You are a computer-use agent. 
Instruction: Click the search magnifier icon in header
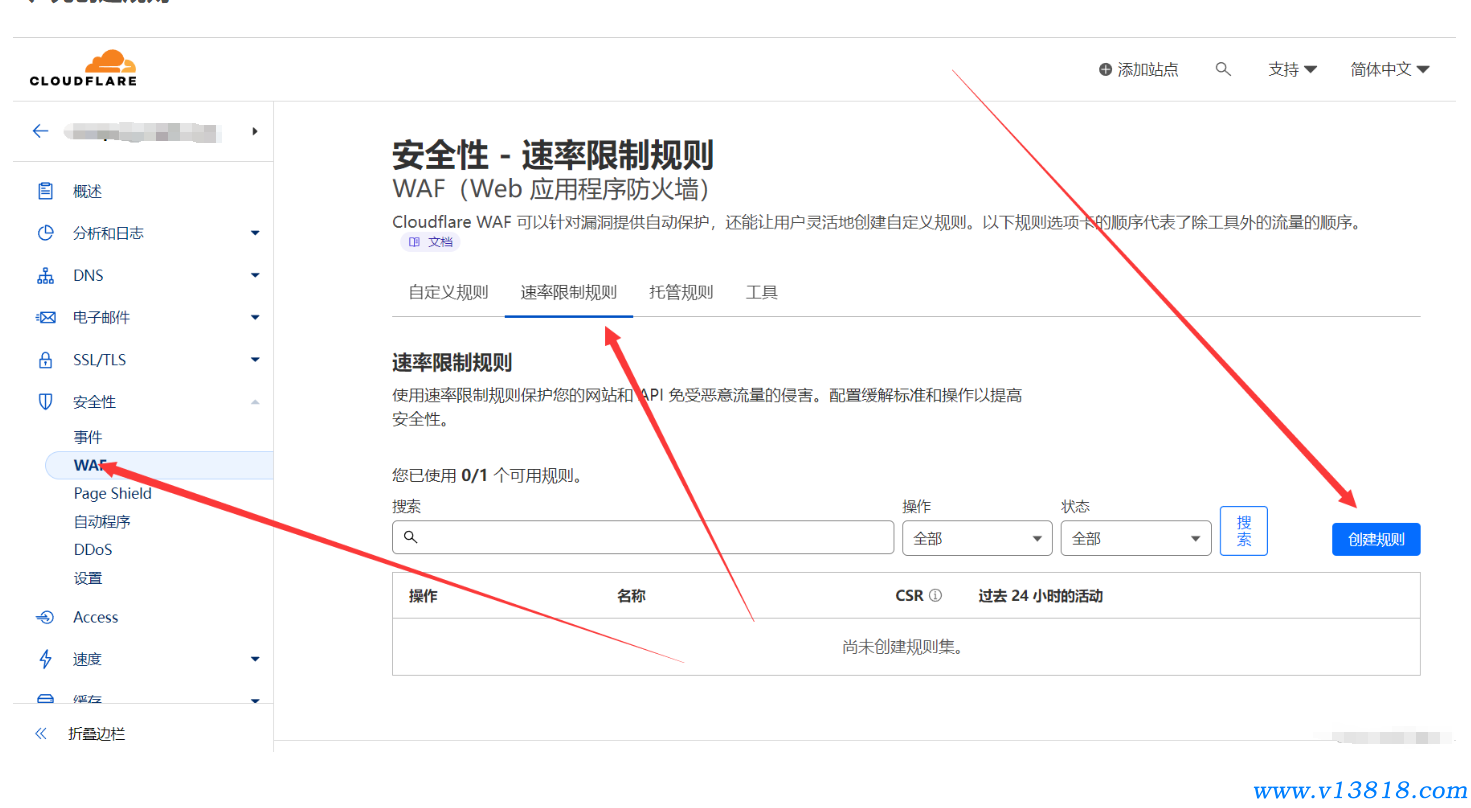click(x=1223, y=69)
